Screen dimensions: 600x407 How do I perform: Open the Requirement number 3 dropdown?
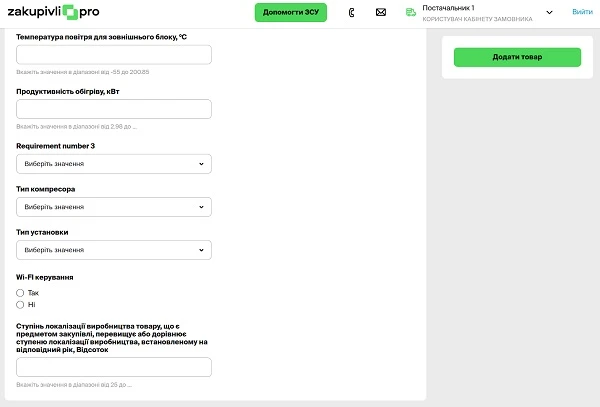[x=113, y=164]
